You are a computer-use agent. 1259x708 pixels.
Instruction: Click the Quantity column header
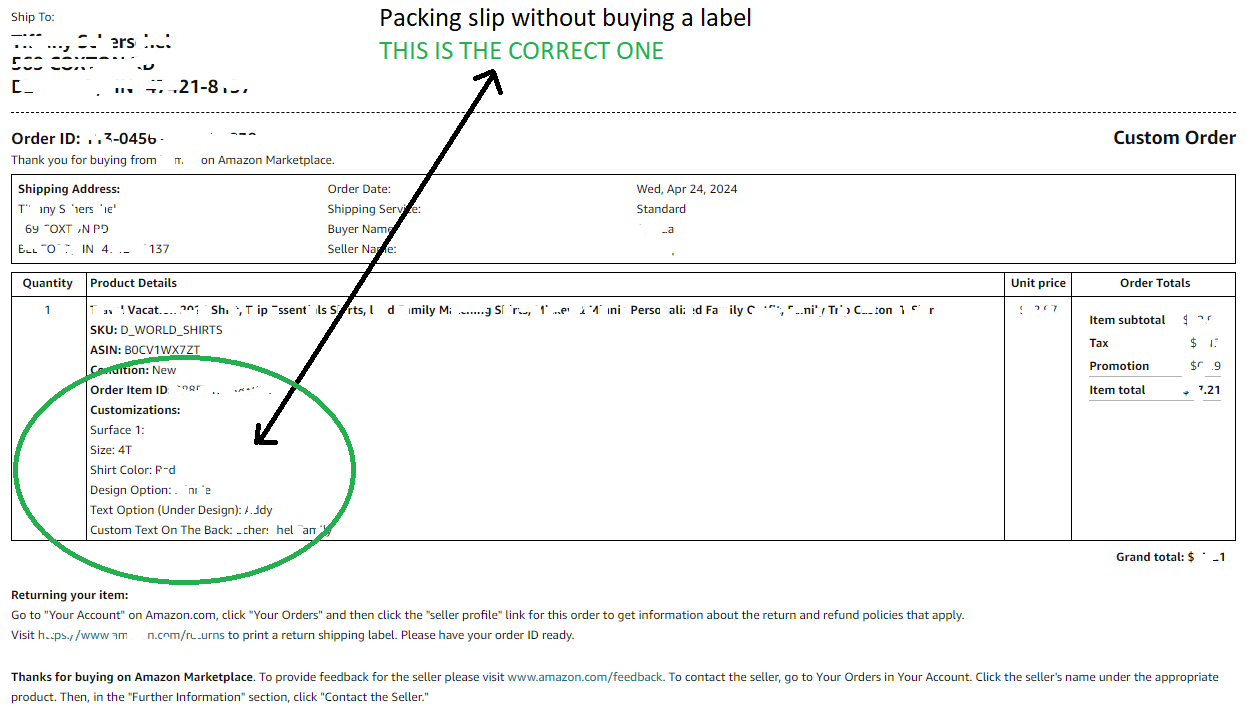(x=48, y=283)
